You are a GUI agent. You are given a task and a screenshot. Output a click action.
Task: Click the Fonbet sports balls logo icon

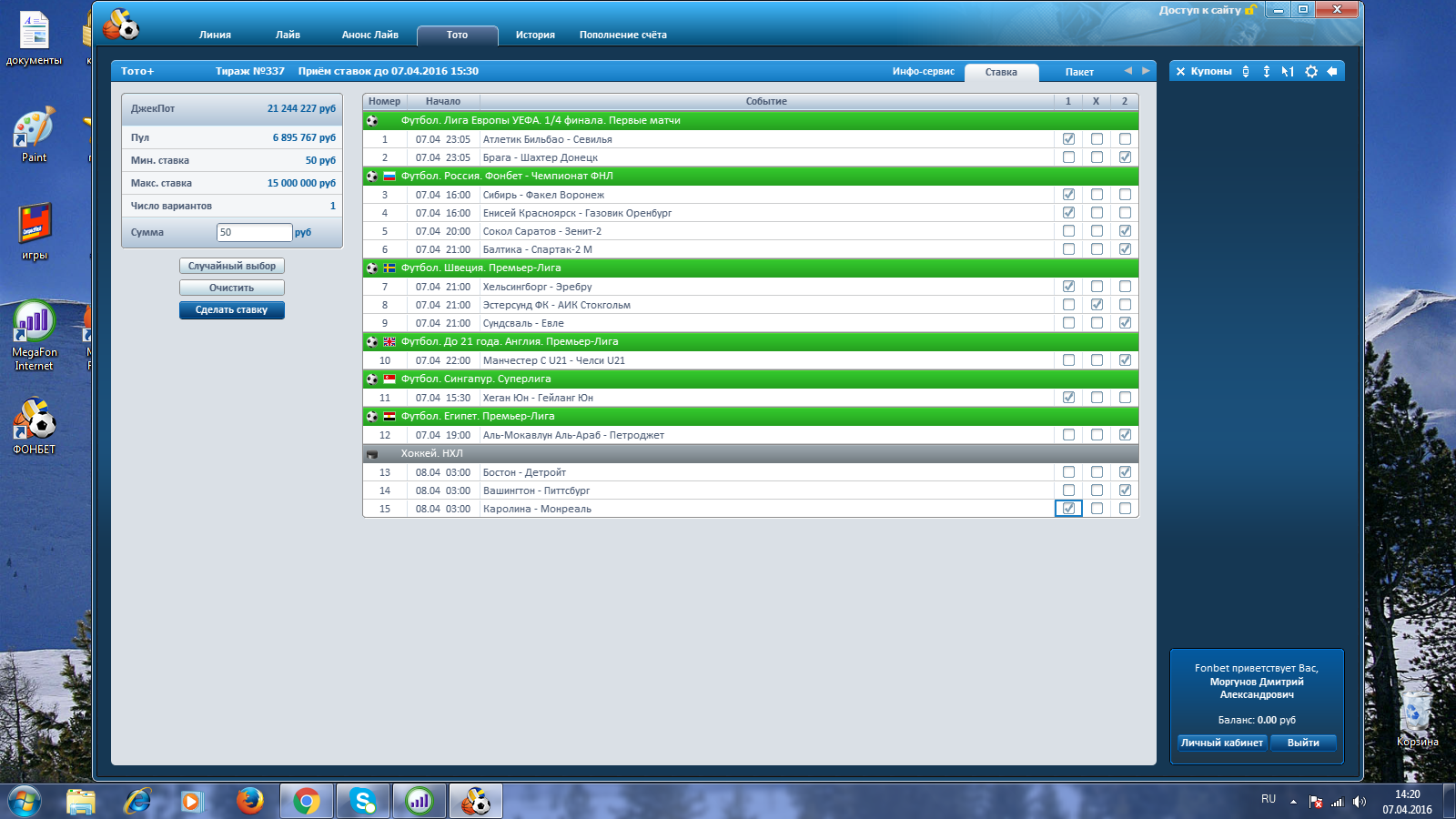pyautogui.click(x=121, y=25)
